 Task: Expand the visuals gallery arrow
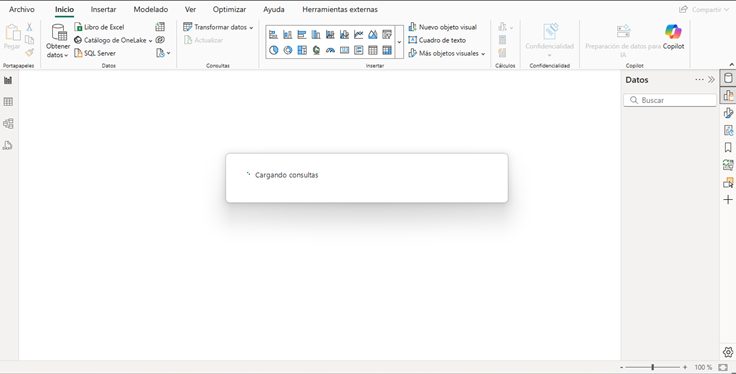tap(399, 42)
